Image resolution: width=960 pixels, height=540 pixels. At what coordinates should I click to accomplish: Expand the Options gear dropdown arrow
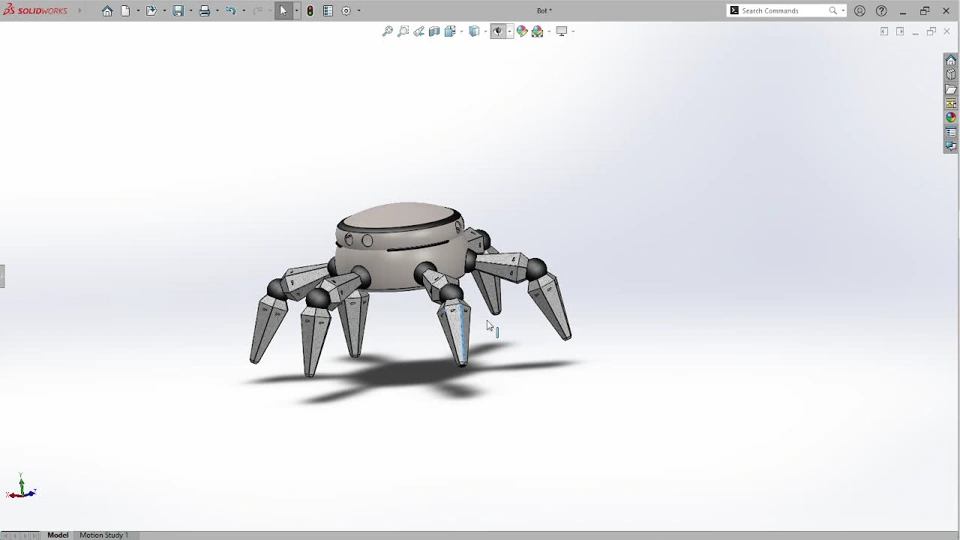[359, 11]
